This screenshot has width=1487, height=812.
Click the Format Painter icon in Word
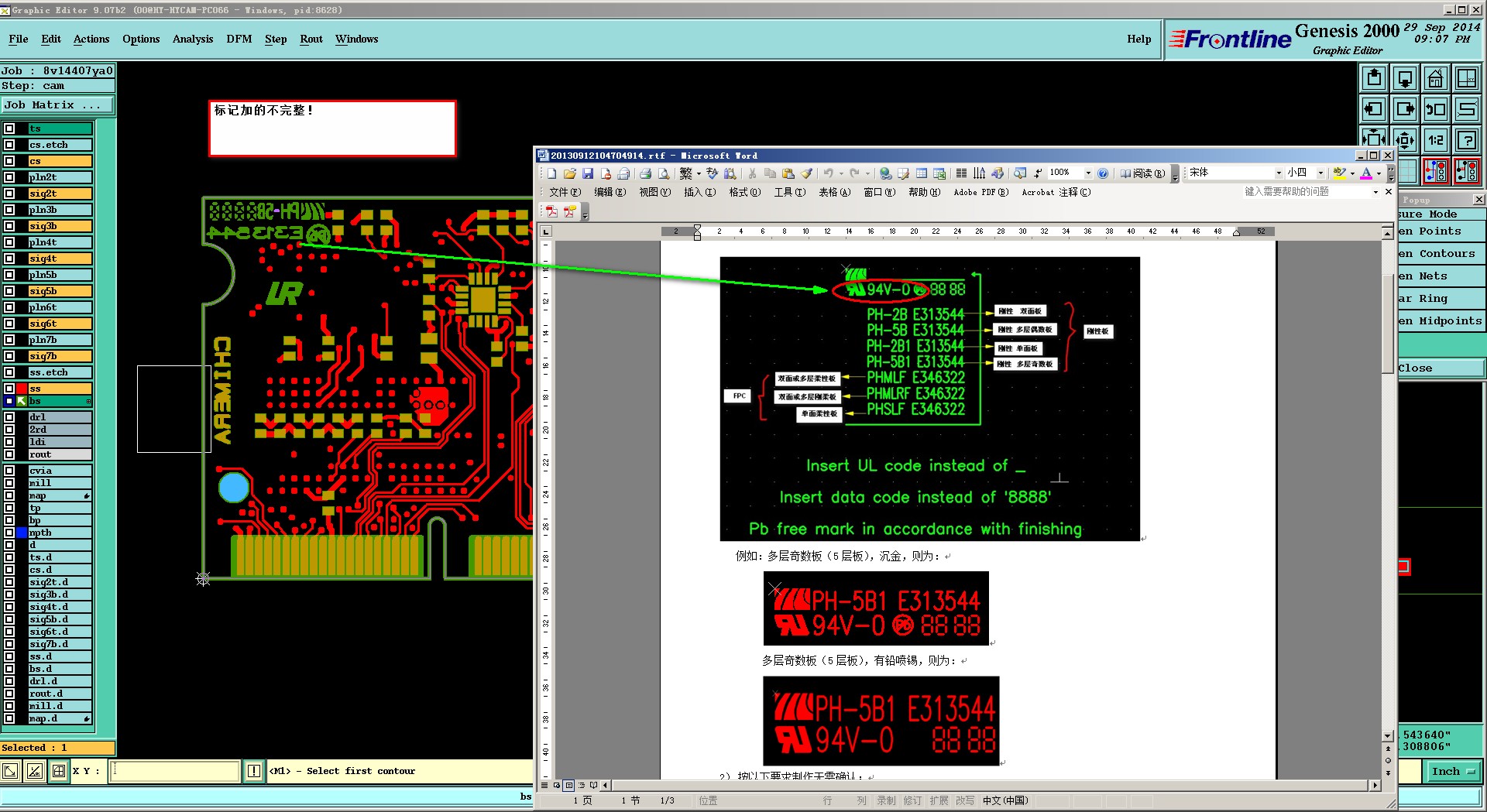[x=806, y=173]
